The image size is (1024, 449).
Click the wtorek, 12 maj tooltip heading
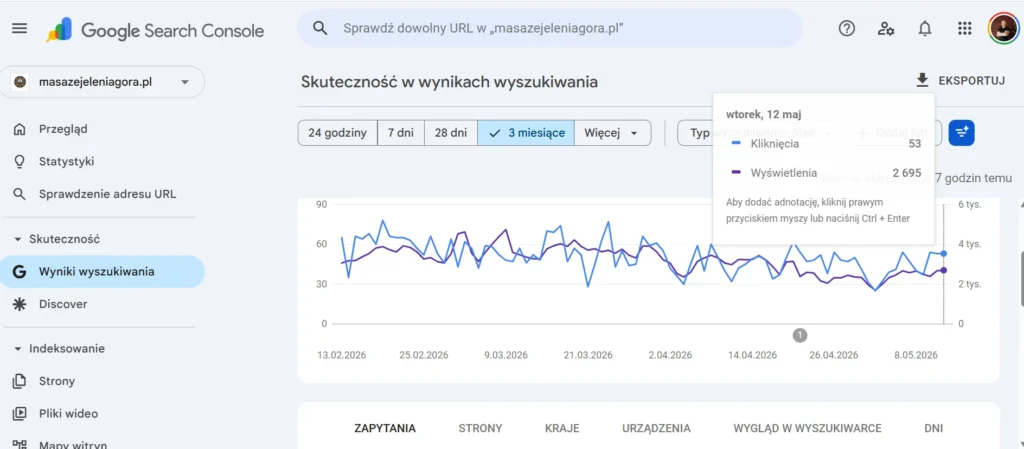pyautogui.click(x=763, y=114)
